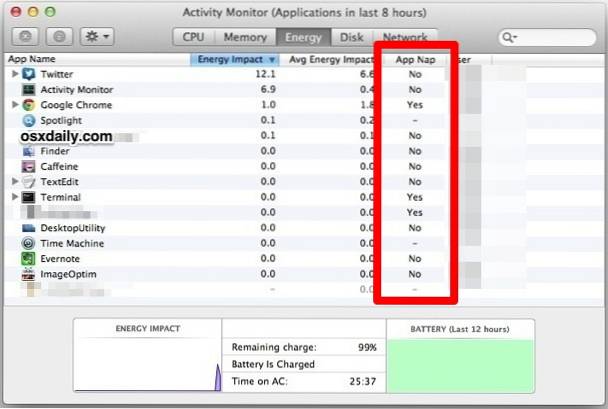The height and width of the screenshot is (409, 608).
Task: Expand the Terminal disclosure triangle
Action: click(x=14, y=198)
